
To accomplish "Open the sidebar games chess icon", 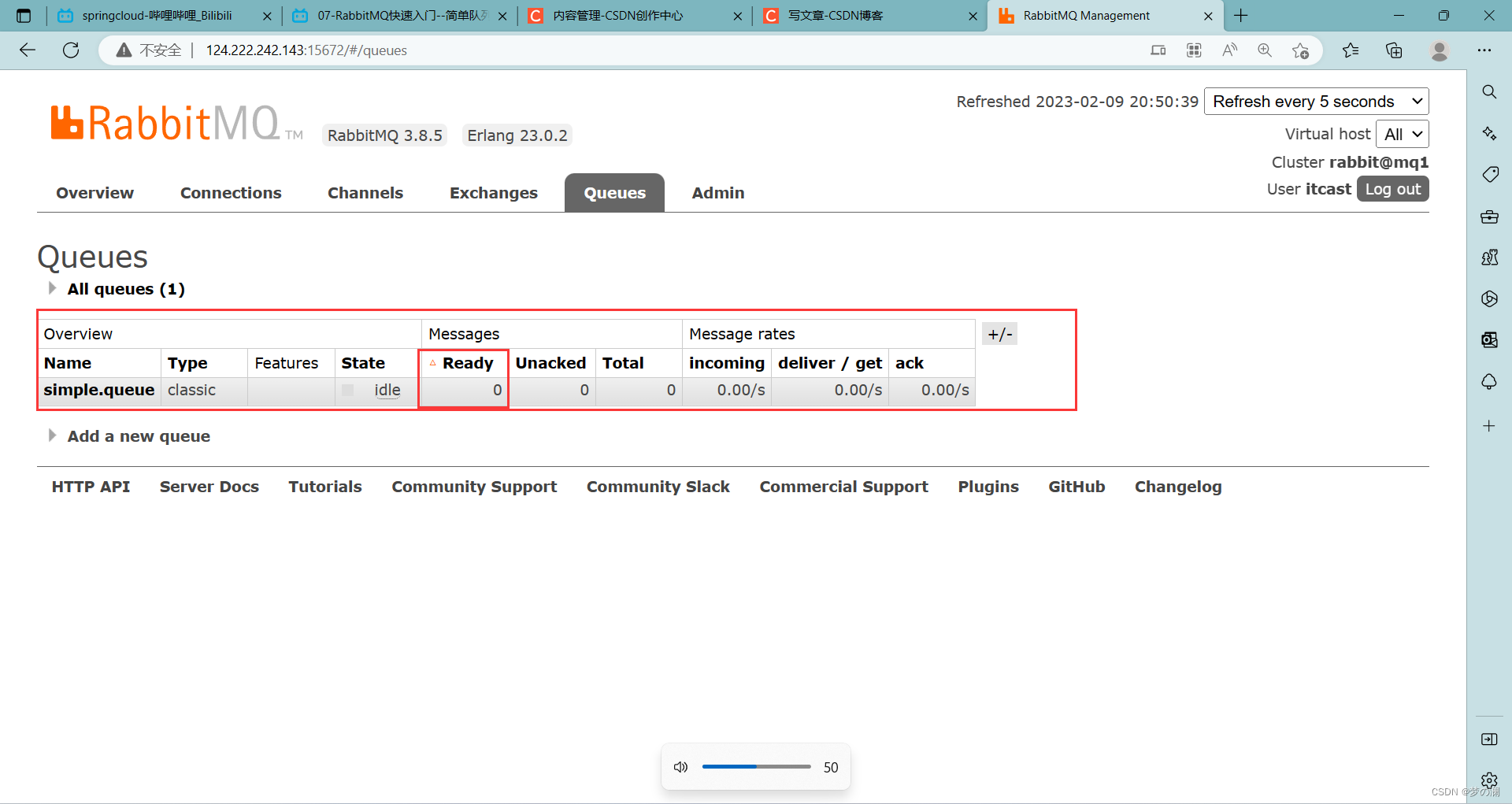I will click(x=1489, y=258).
